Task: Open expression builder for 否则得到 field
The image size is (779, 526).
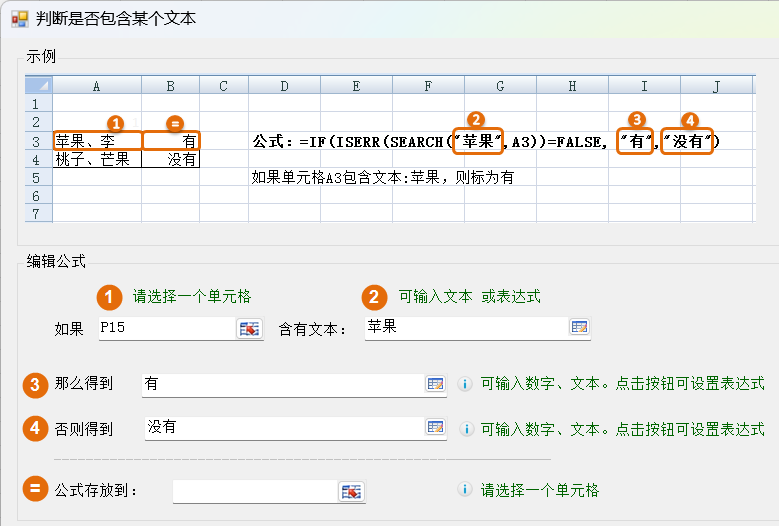Action: (435, 427)
